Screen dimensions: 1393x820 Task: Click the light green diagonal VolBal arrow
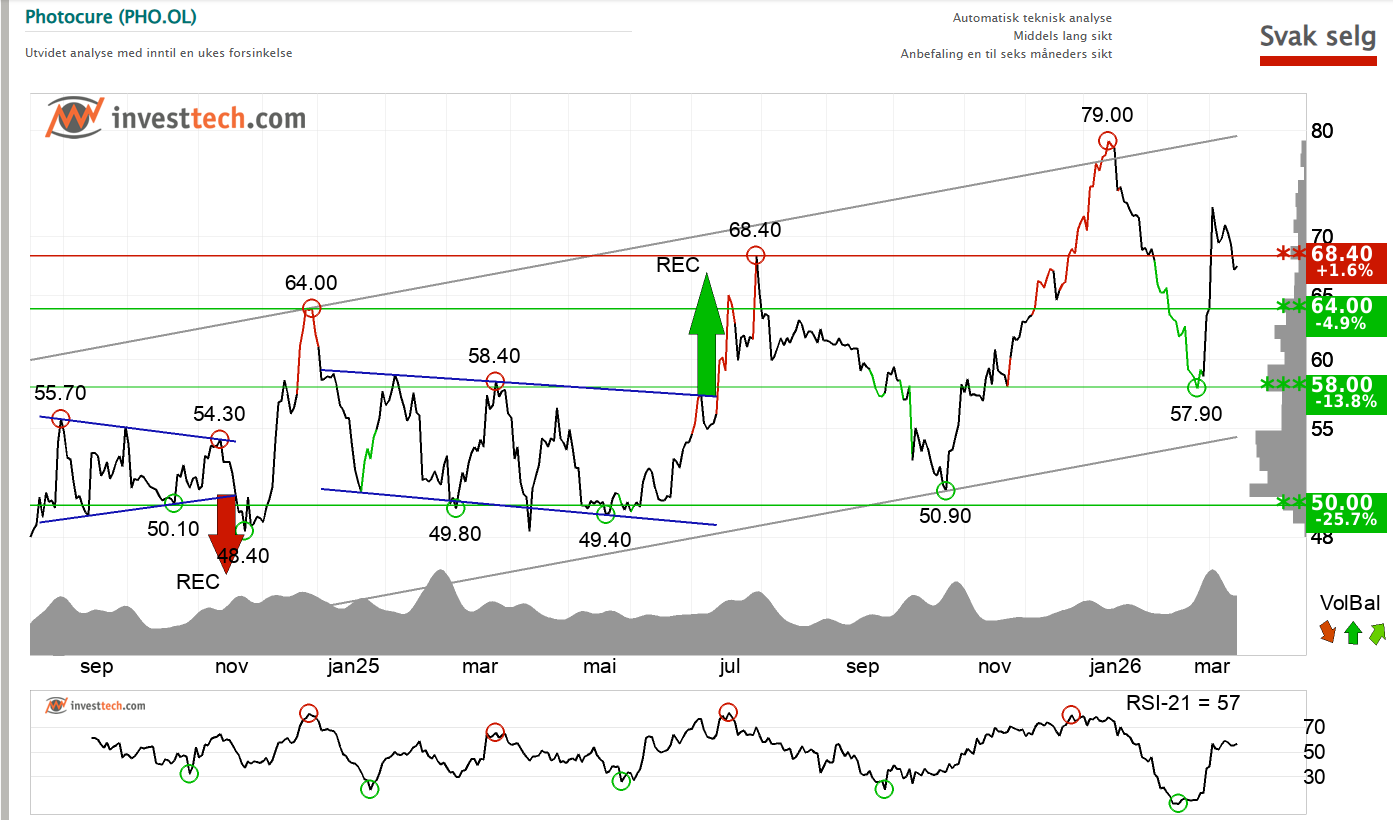(x=1377, y=631)
